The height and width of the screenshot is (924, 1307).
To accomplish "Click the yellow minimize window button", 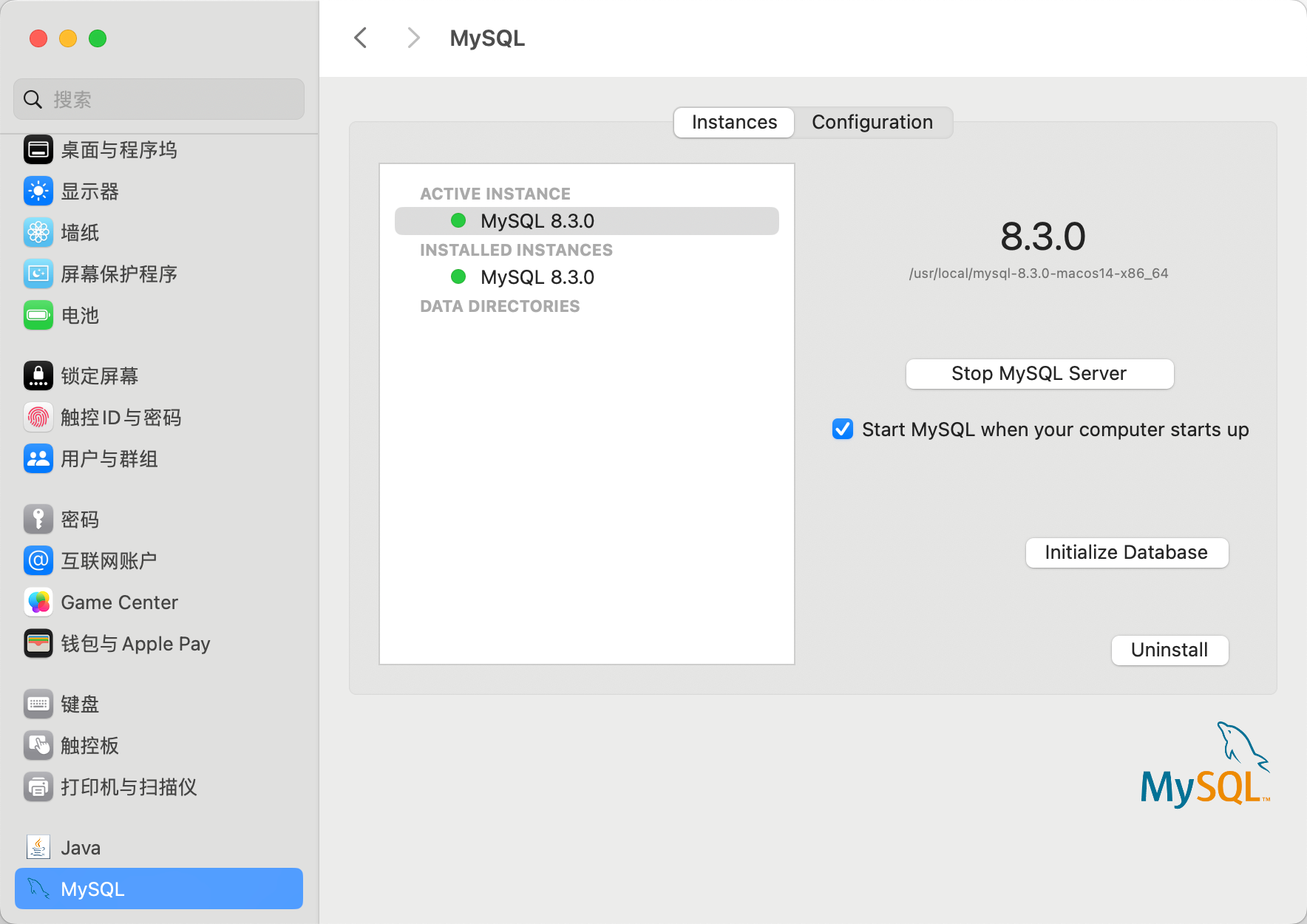I will [x=68, y=38].
